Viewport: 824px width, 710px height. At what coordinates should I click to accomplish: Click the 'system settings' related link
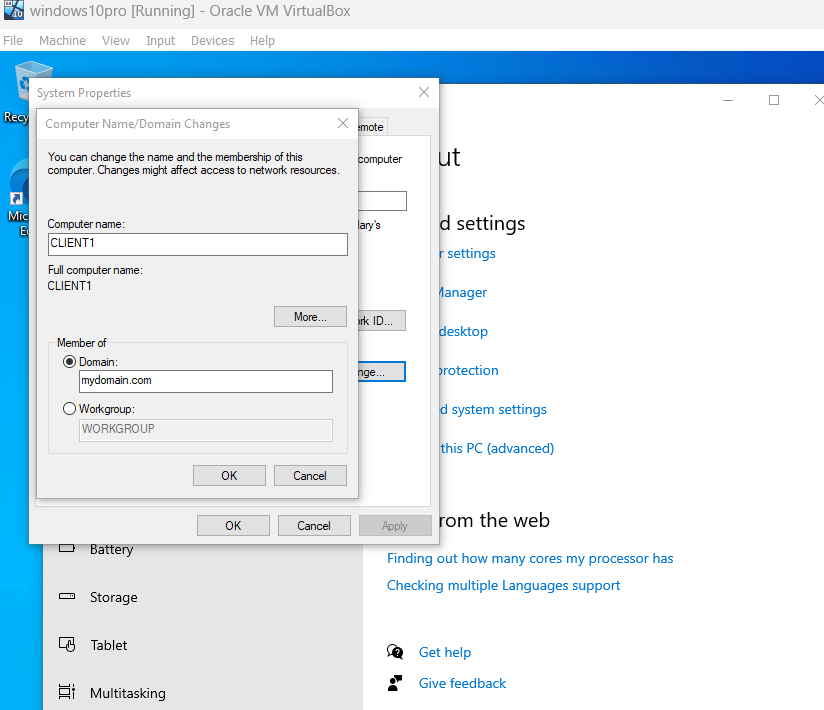click(493, 409)
